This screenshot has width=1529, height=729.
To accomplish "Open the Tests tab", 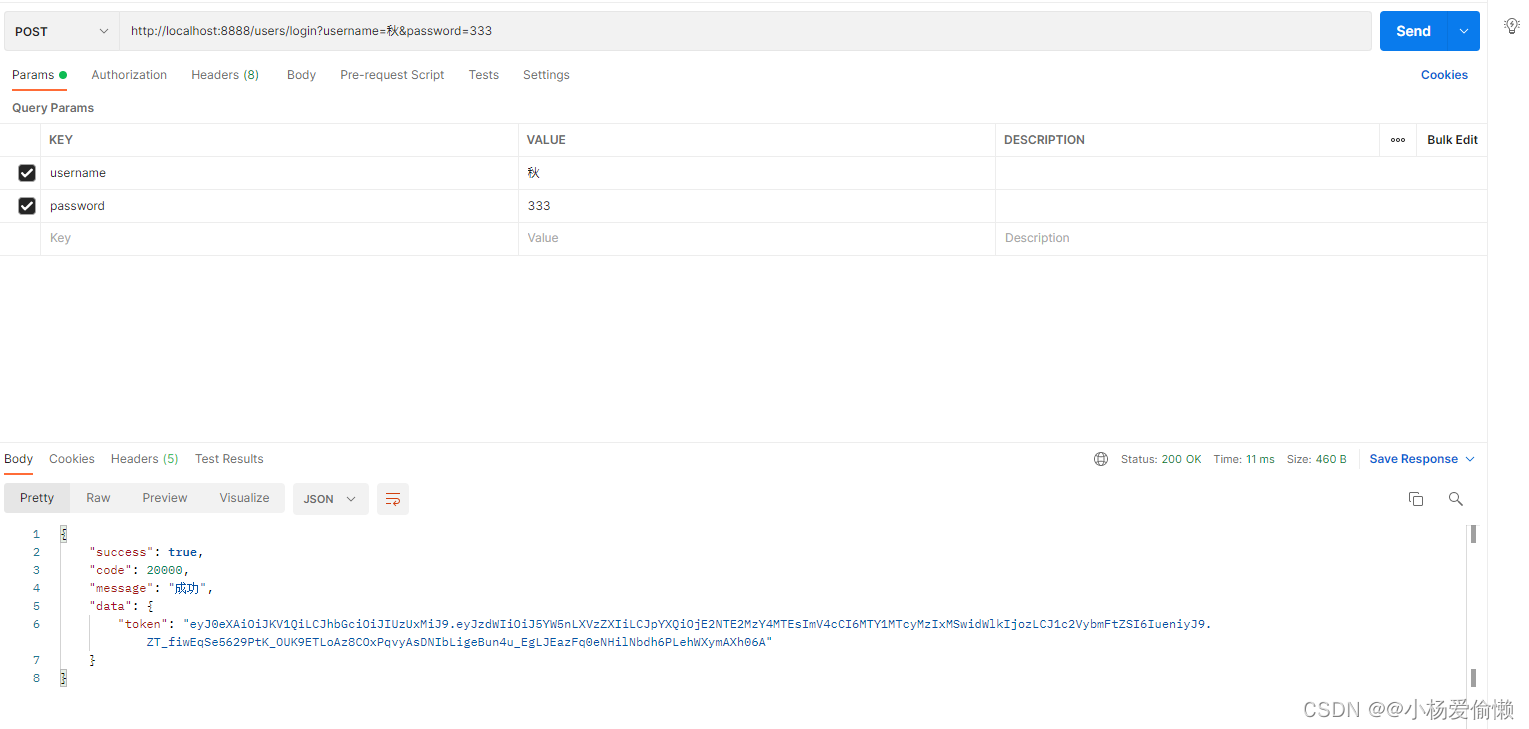I will (483, 74).
